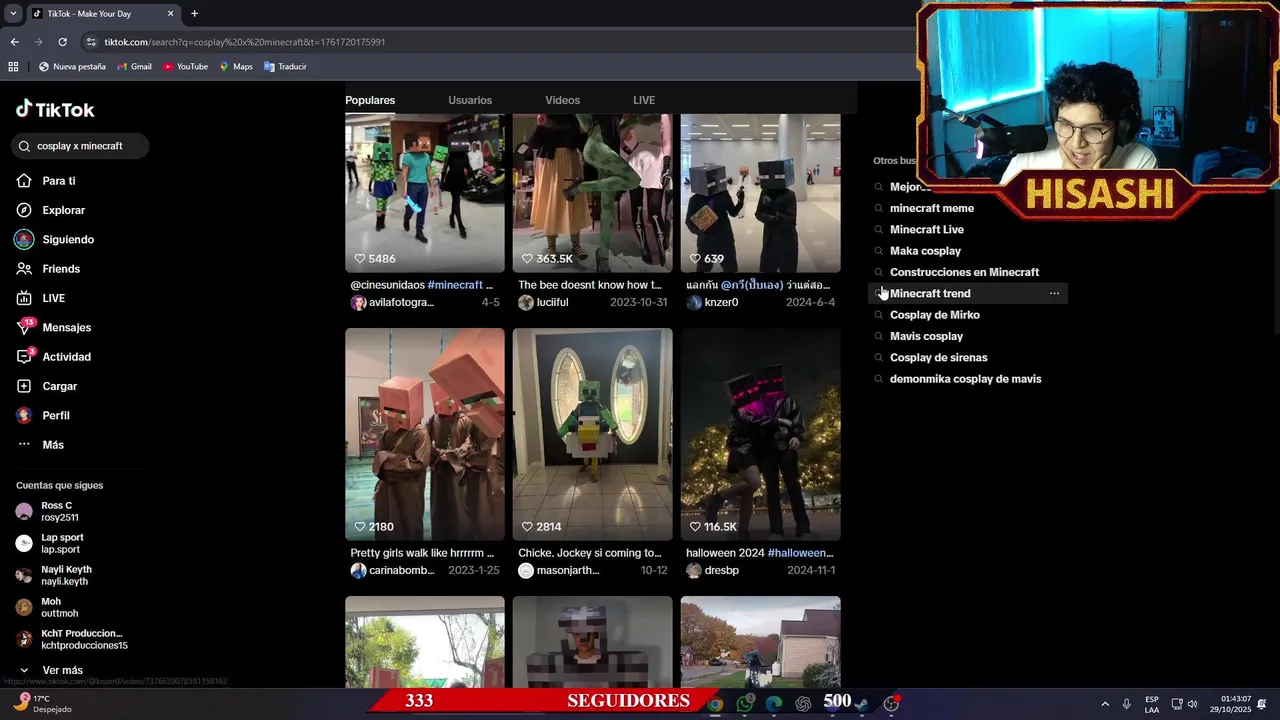Search suggestion Cosplay de sirenas
1280x720 pixels.
pos(938,357)
